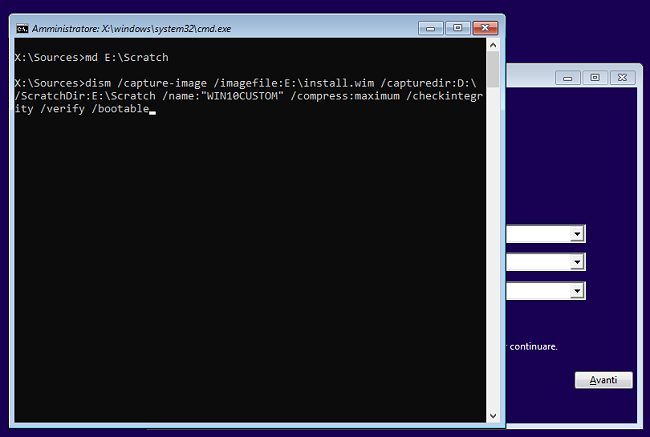Viewport: 650px width, 437px height.
Task: Close the Windows Setup window behind
Action: pyautogui.click(x=622, y=78)
